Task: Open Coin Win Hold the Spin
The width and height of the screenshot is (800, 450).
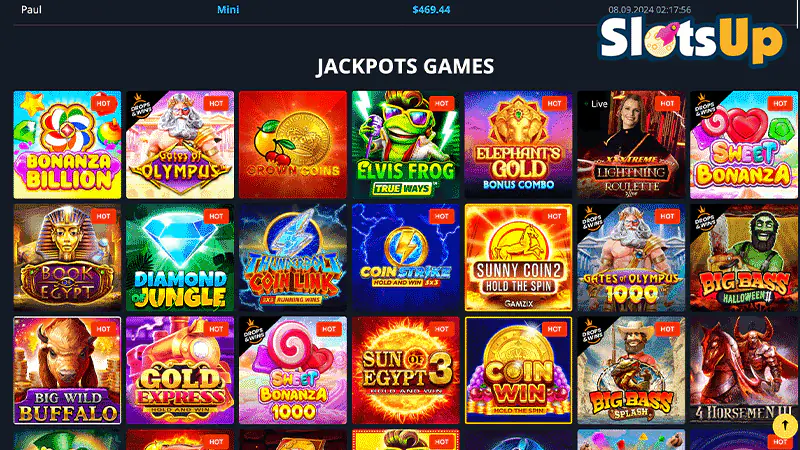Action: (518, 370)
